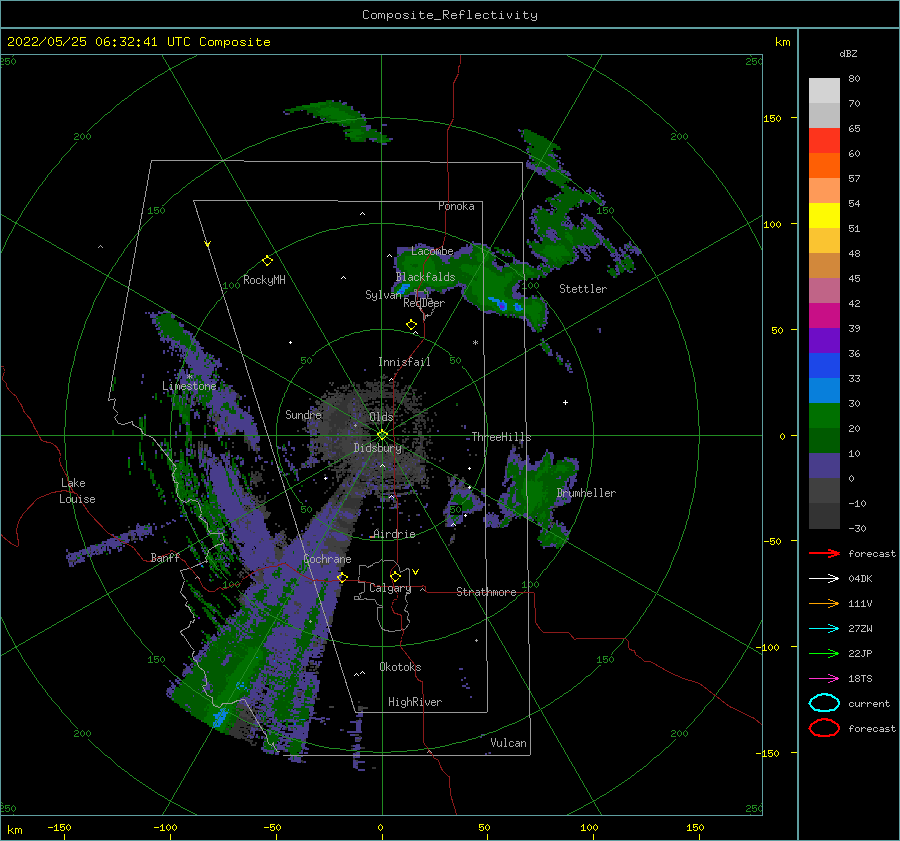
Task: Click the yellow diamond marker below RedDeer
Action: pyautogui.click(x=411, y=324)
